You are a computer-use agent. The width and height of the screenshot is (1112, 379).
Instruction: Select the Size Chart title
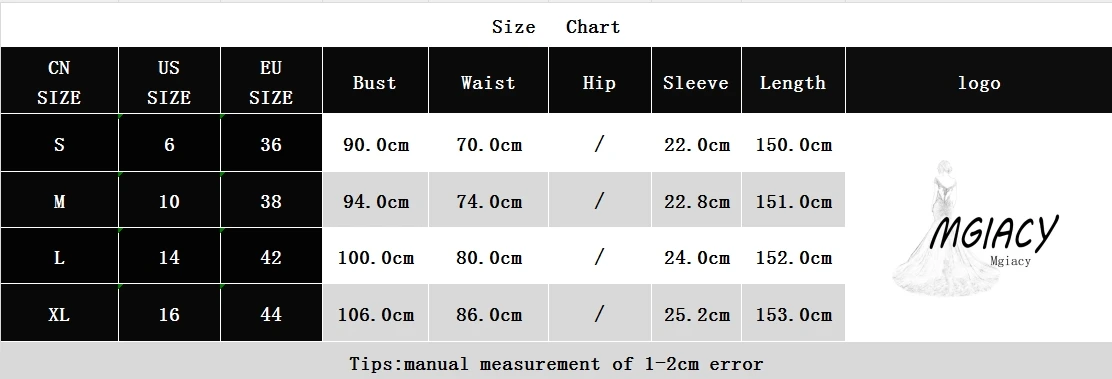tap(556, 27)
